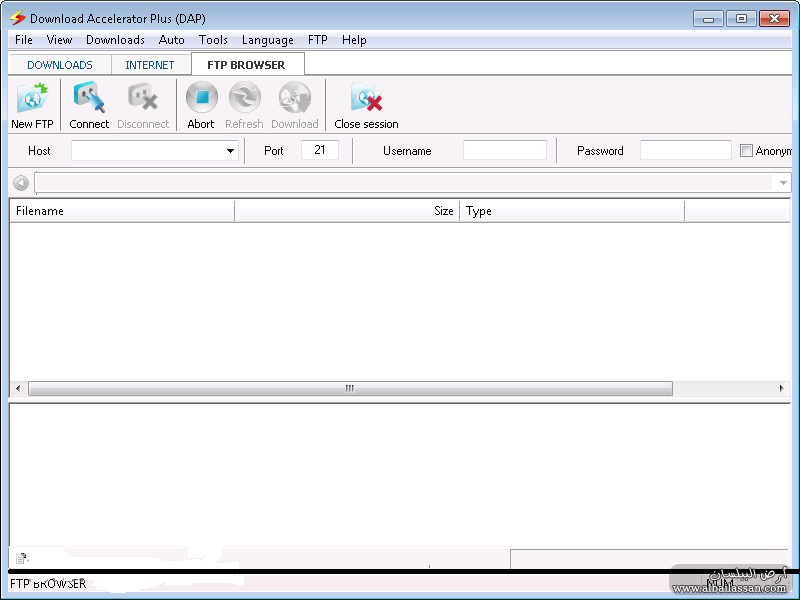Sort the file list by the Size column
Viewport: 800px width, 600px height.
347,211
